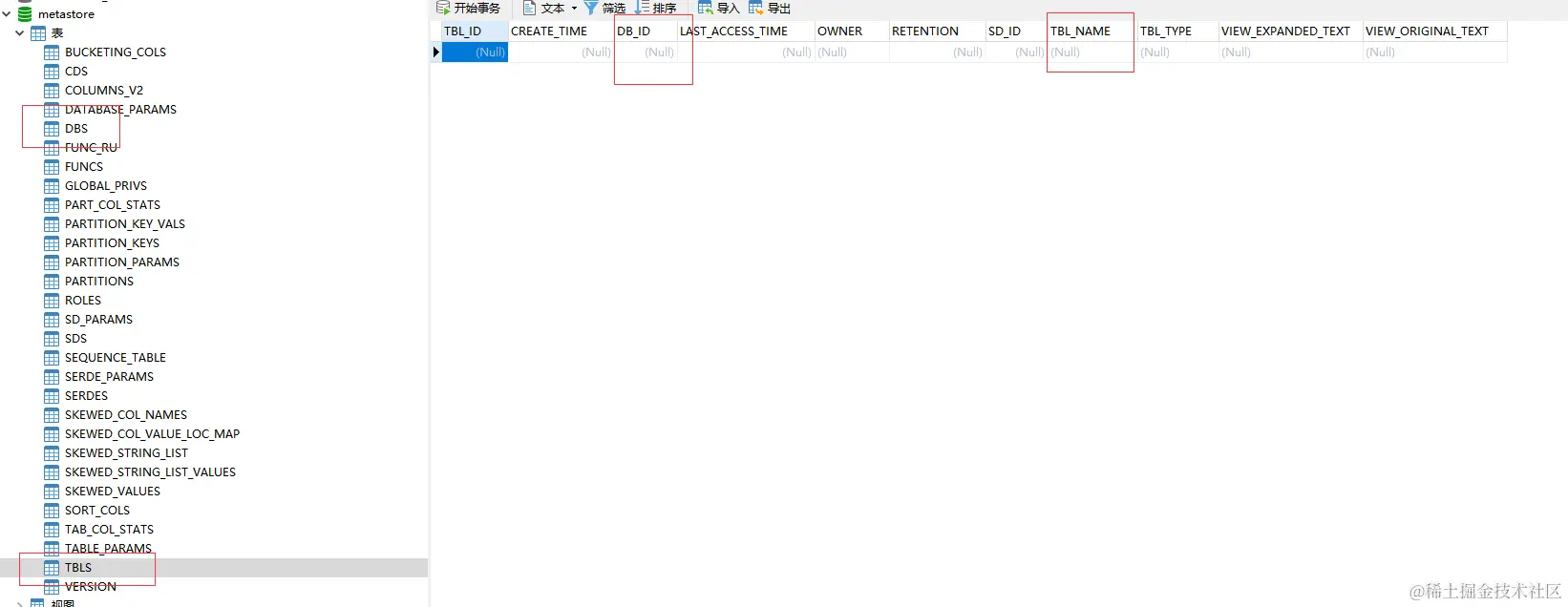Click the SD_ID column header
Viewport: 1568px width, 607px height.
pos(1016,31)
